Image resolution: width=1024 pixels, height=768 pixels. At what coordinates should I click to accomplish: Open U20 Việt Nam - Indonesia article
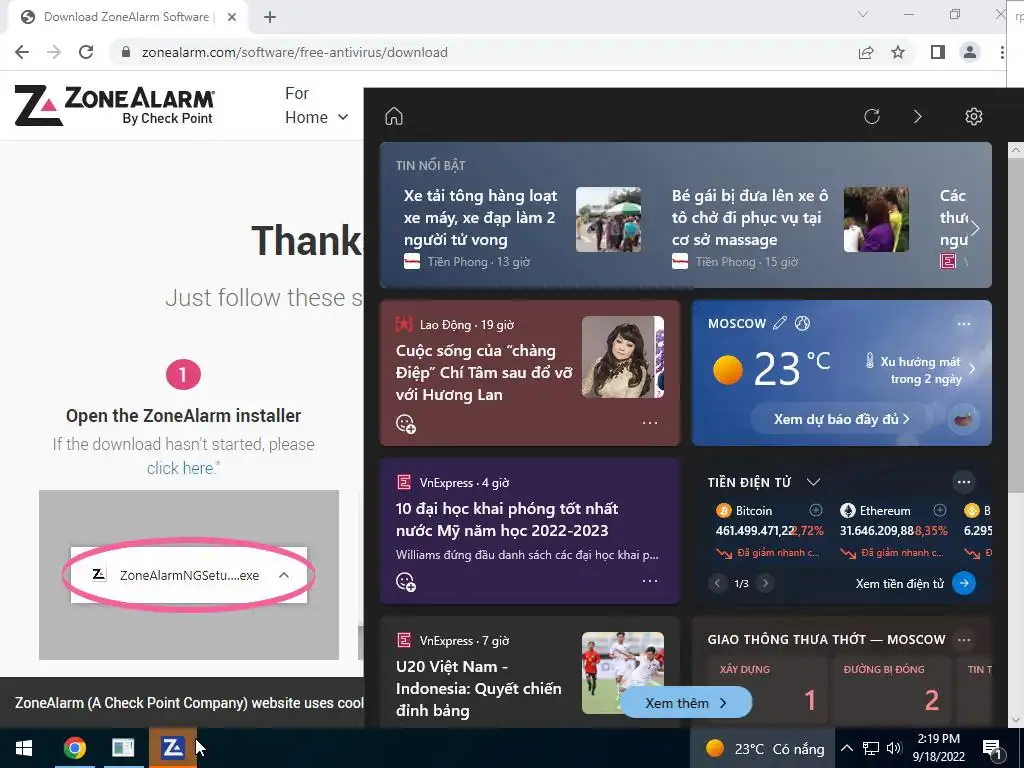point(479,688)
